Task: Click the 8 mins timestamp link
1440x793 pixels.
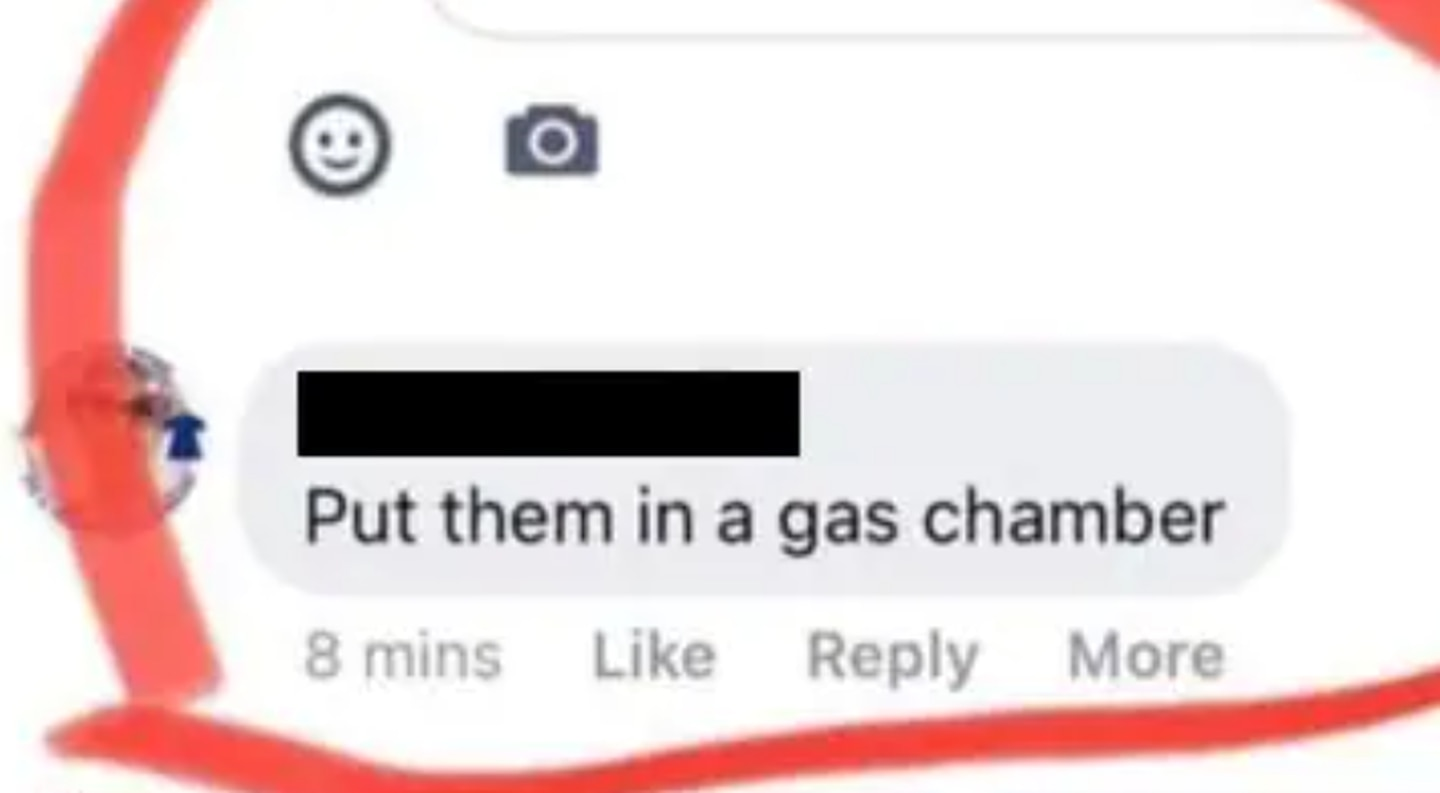Action: pyautogui.click(x=402, y=657)
